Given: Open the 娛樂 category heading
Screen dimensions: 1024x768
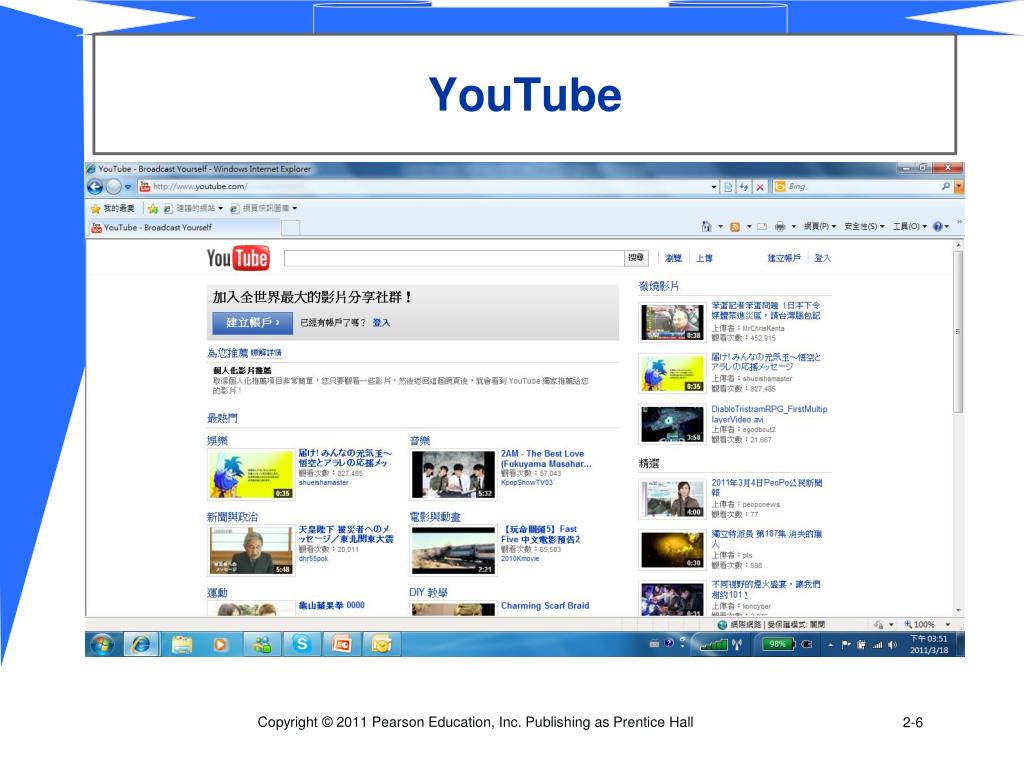Looking at the screenshot, I should point(217,441).
